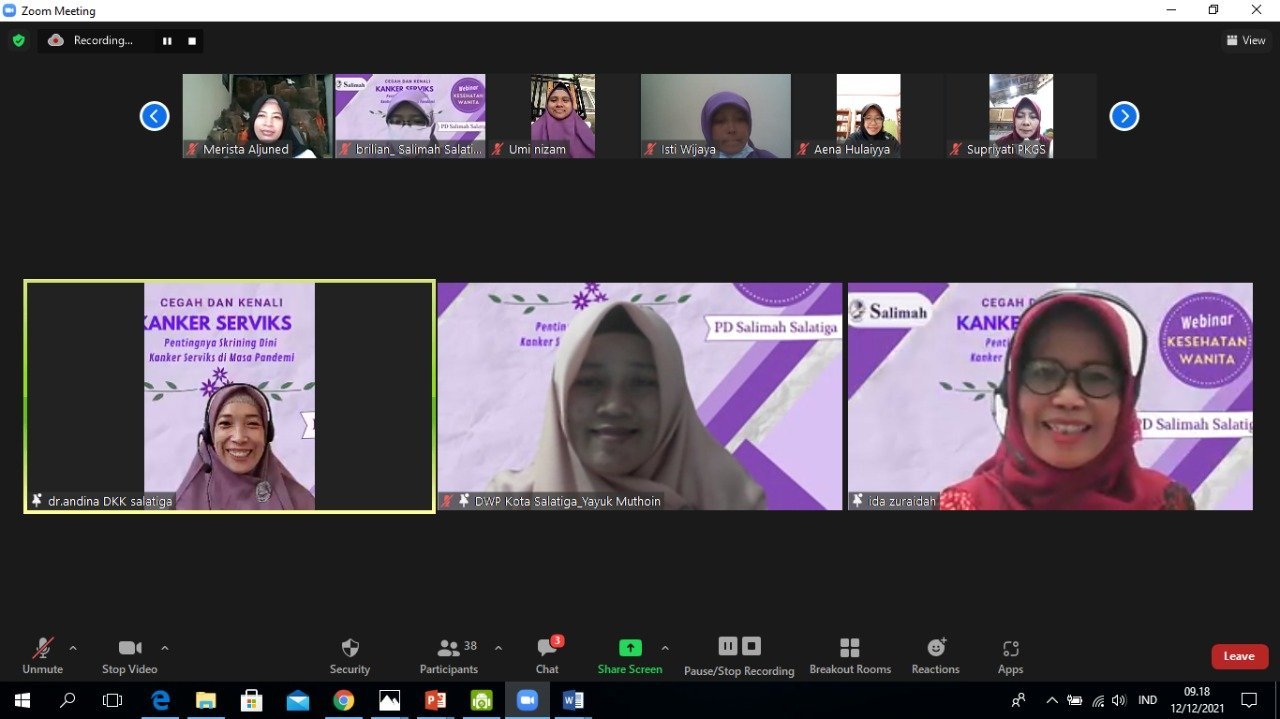Click the dr.andina DKK salatiga video tile

(230, 397)
